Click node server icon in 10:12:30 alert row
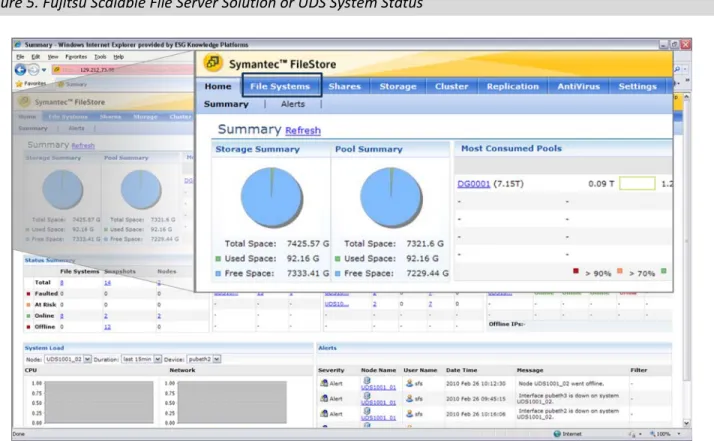This screenshot has height=441, width=714. tap(367, 380)
